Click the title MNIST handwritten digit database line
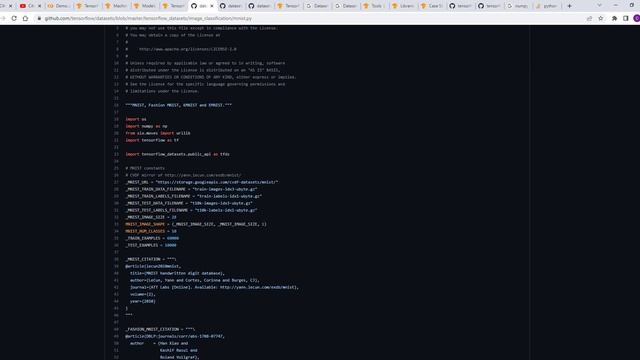The height and width of the screenshot is (360, 640). (x=177, y=273)
